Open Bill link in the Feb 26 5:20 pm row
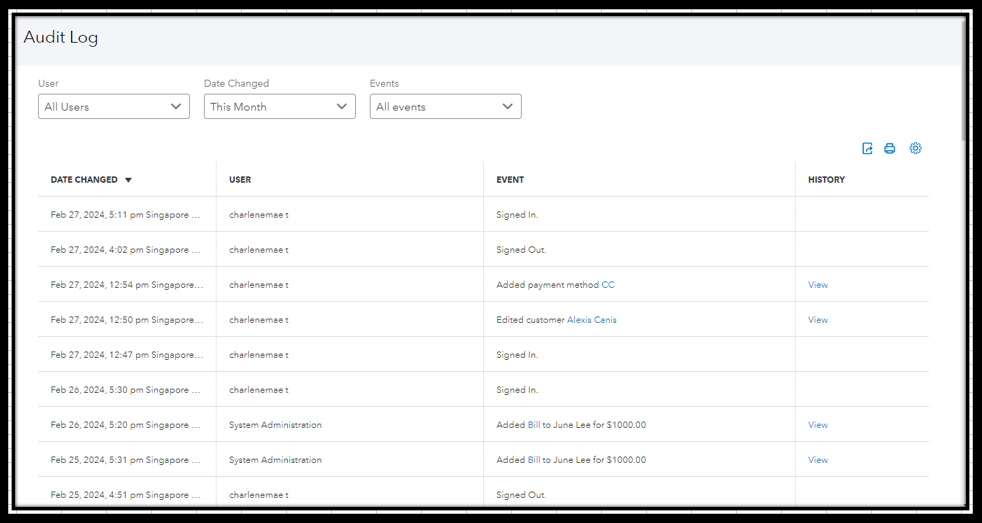 click(534, 425)
